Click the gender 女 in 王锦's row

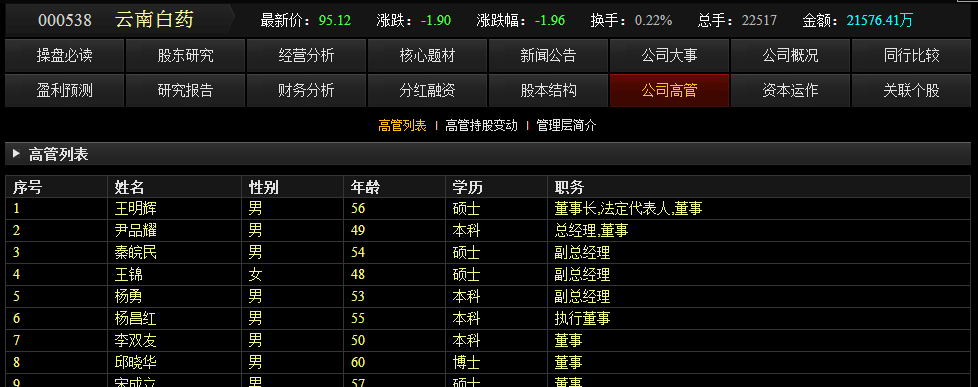256,274
